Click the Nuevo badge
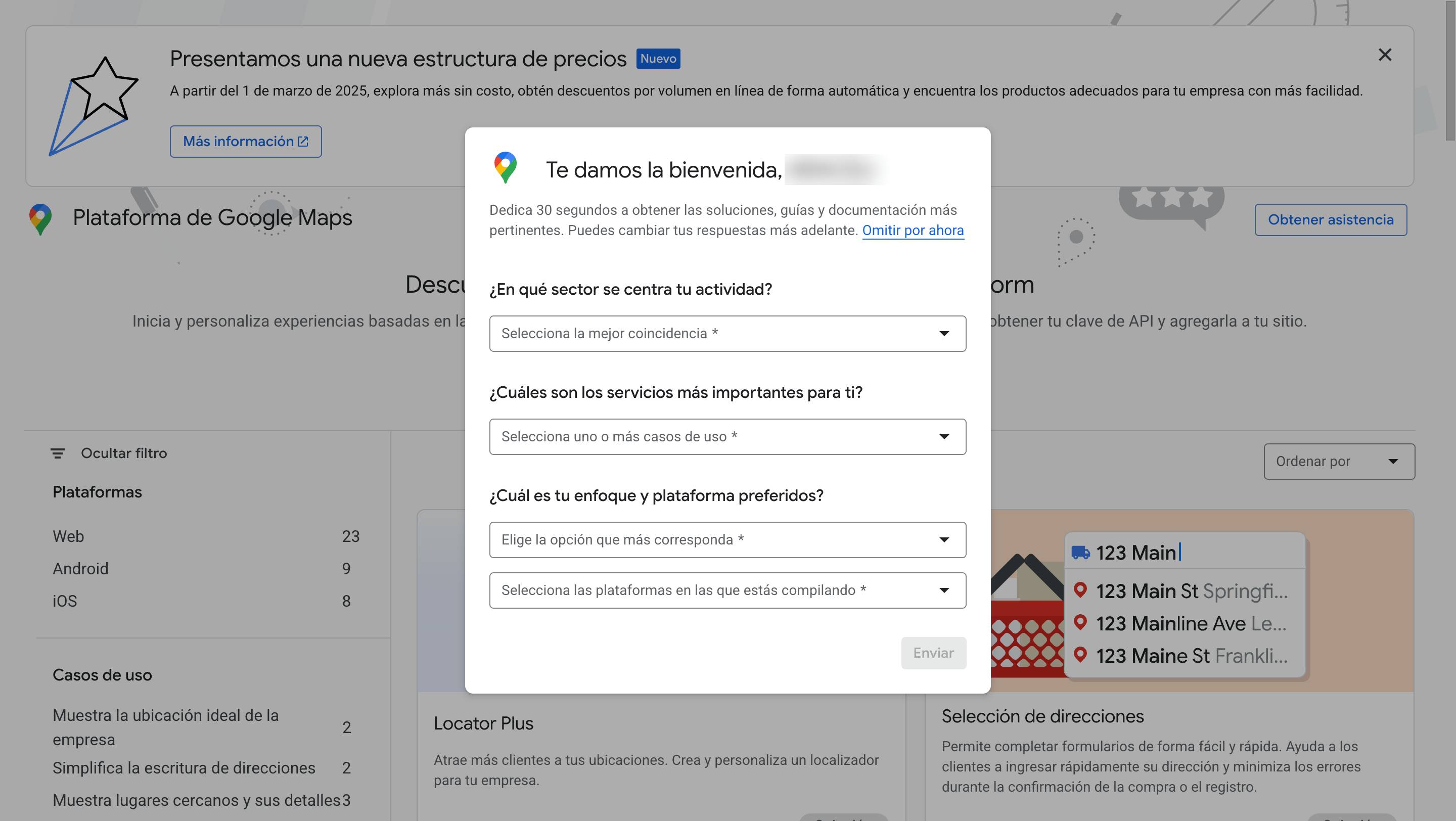 click(658, 59)
